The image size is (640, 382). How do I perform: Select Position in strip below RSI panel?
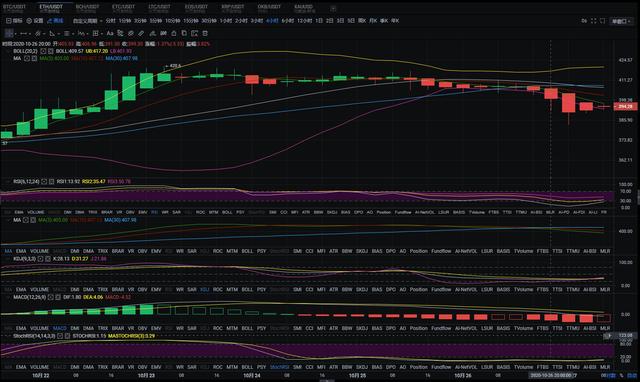pyautogui.click(x=384, y=212)
